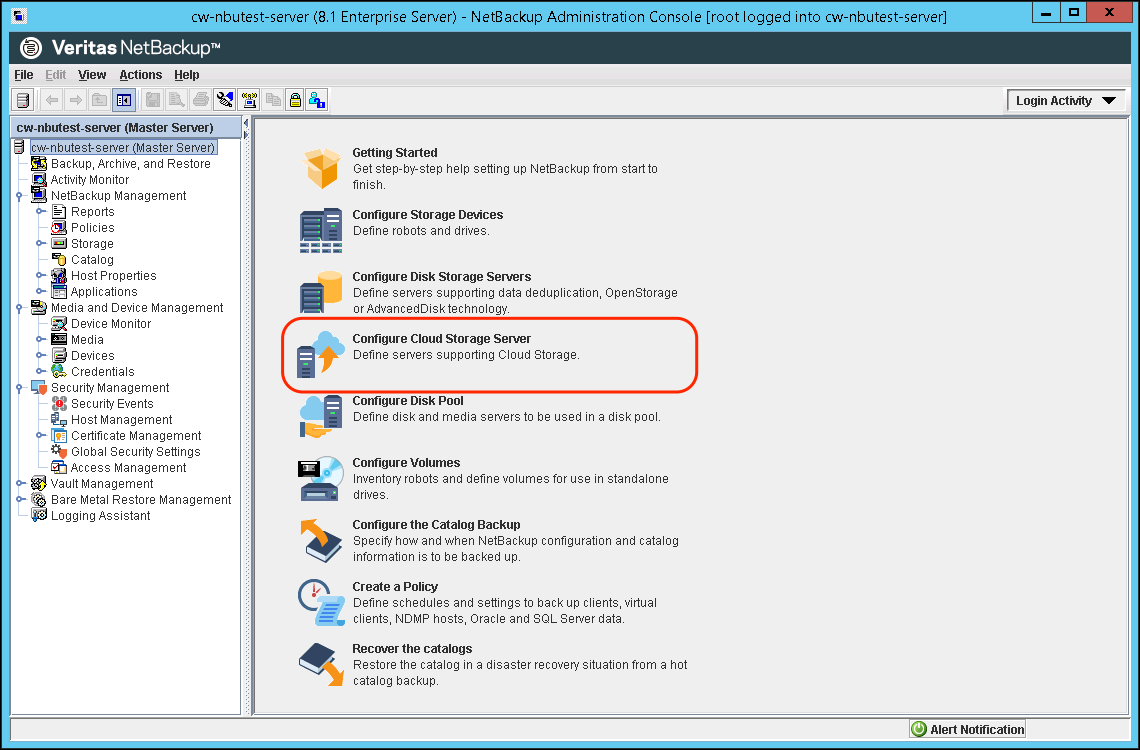Expand the Reports tree node
Viewport: 1140px width, 750px height.
tap(40, 211)
